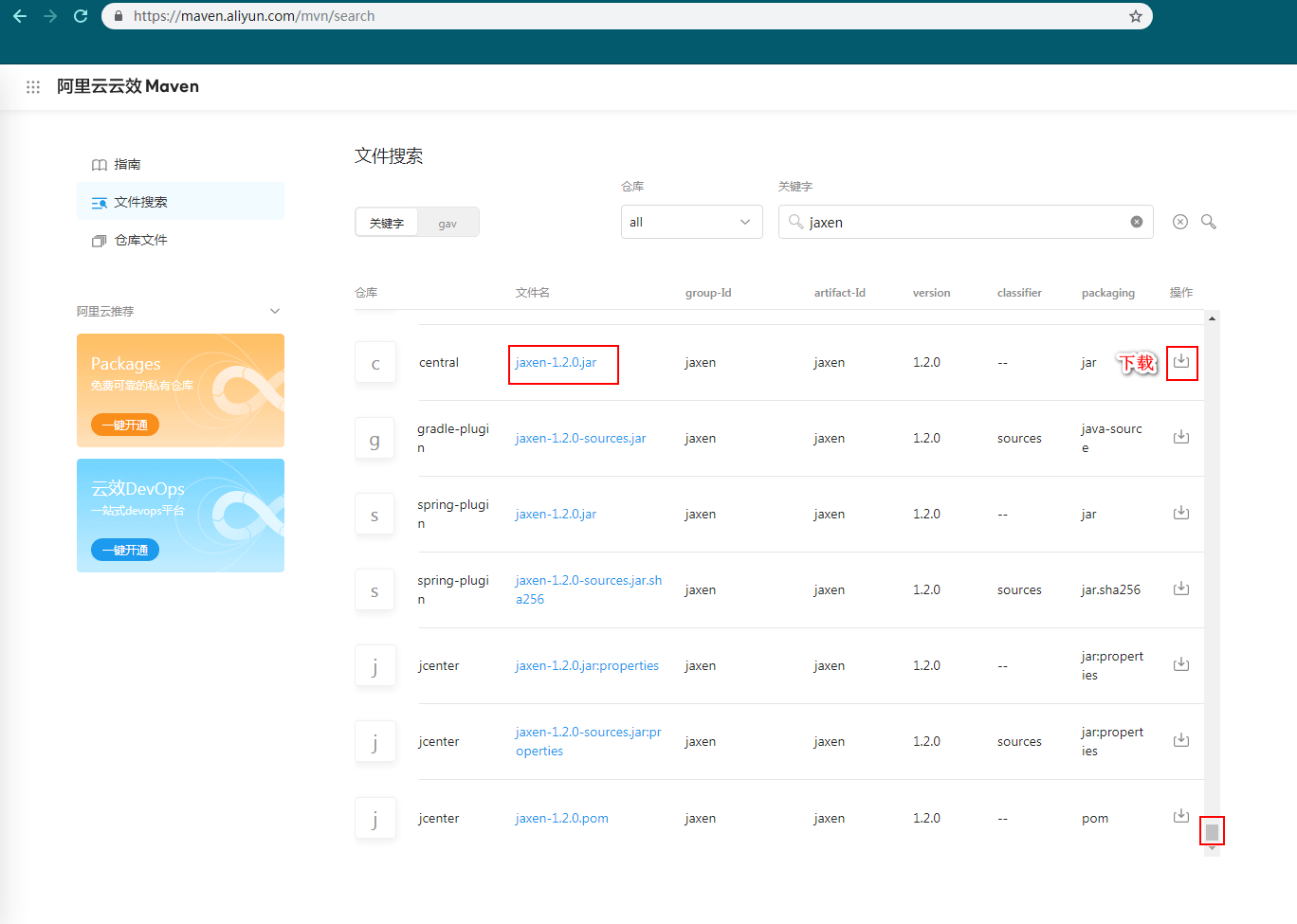The image size is (1297, 924).
Task: Open the 仓库 dropdown showing all
Action: coord(692,222)
